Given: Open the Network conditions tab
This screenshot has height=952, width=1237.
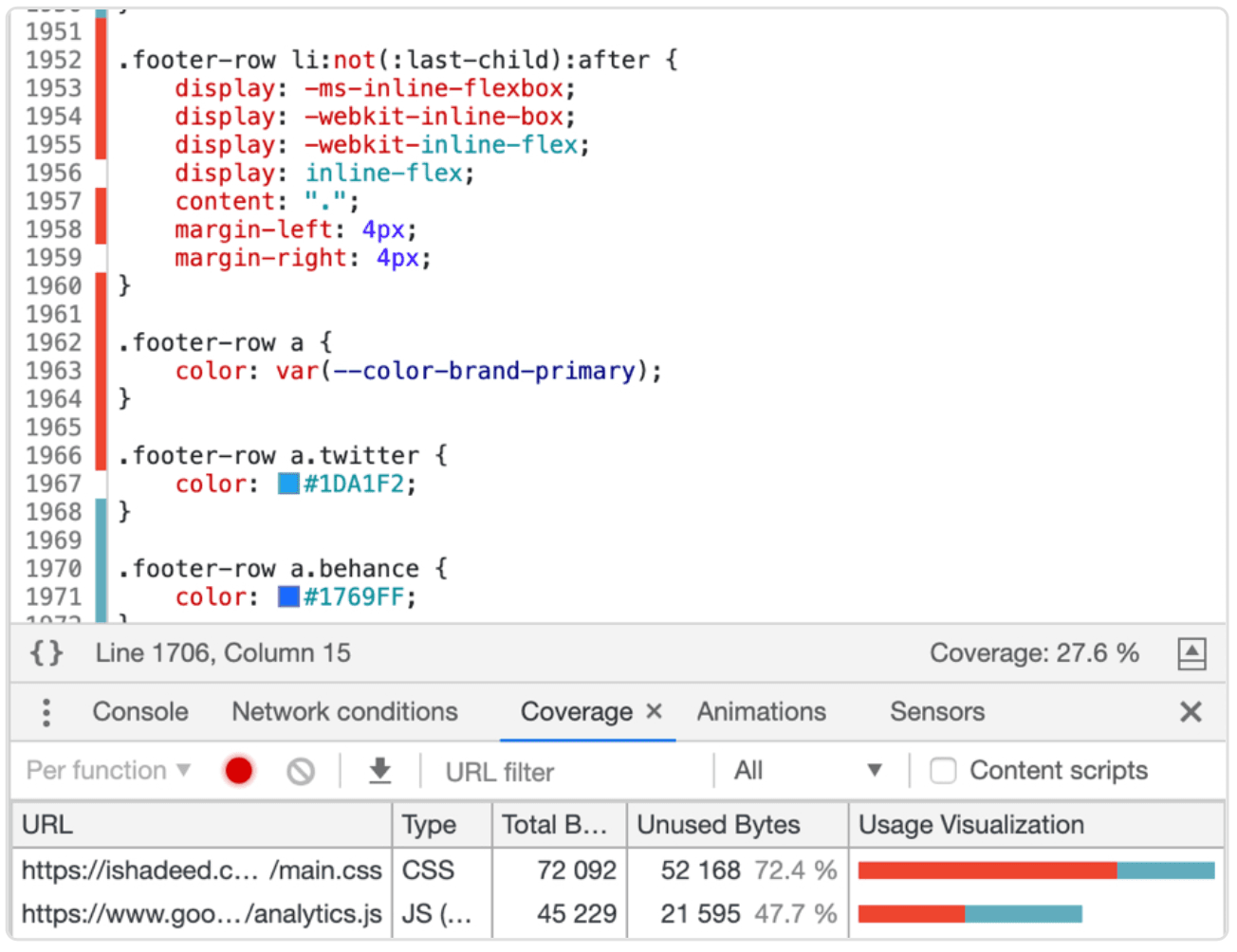Looking at the screenshot, I should coord(344,712).
